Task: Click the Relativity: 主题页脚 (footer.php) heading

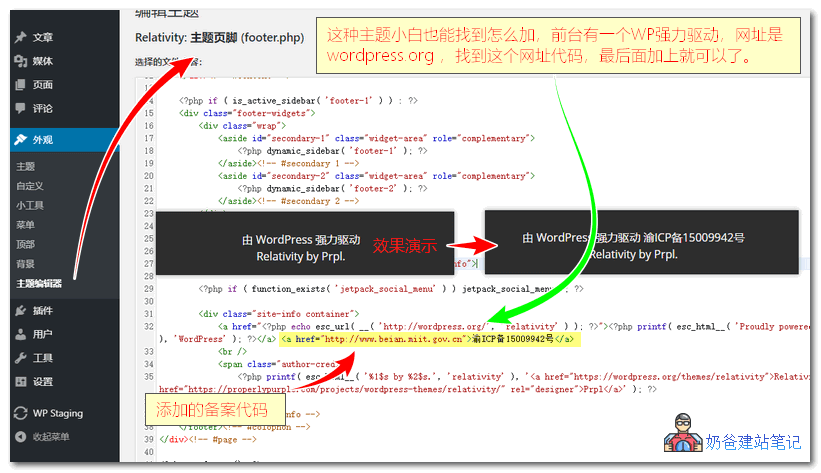Action: [219, 38]
